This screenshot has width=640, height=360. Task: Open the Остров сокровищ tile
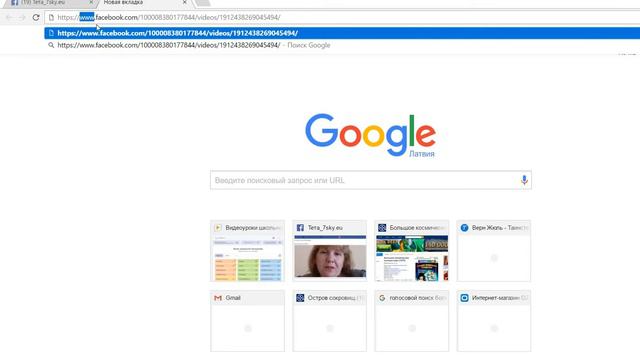click(329, 321)
